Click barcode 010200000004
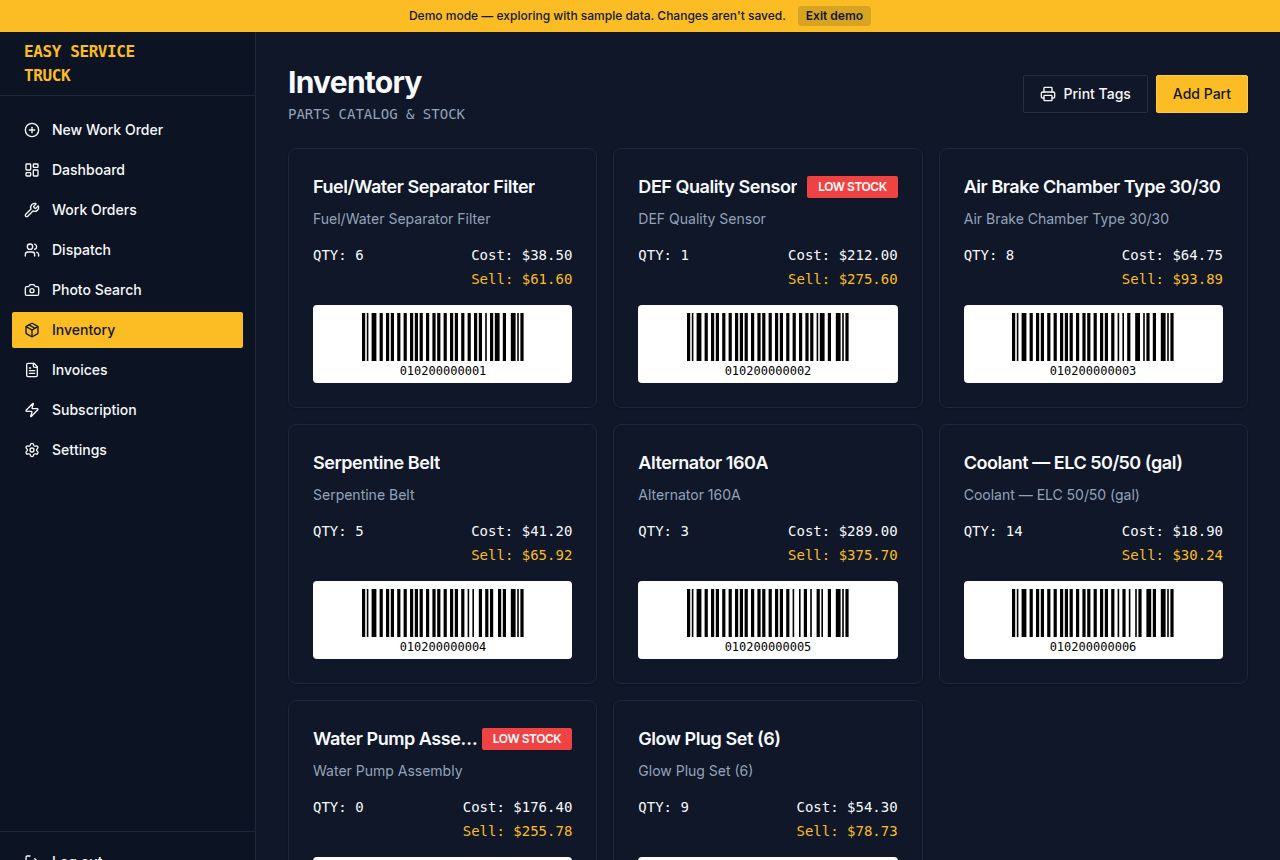The height and width of the screenshot is (860, 1280). [442, 620]
